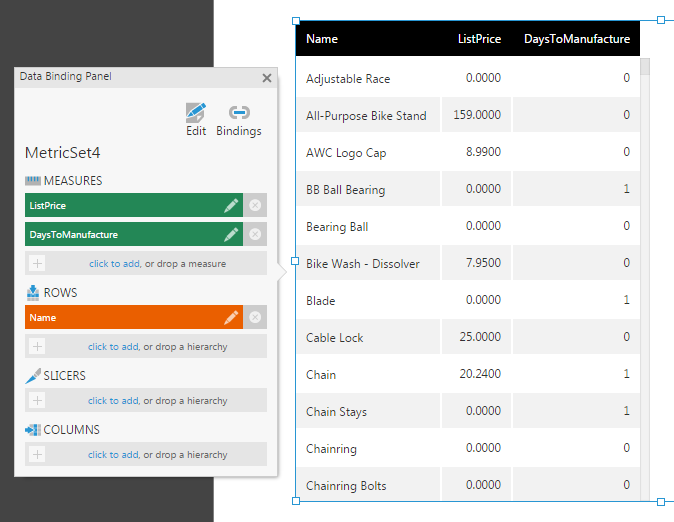Click the plus icon under COLUMNS
This screenshot has height=522, width=674.
click(37, 454)
